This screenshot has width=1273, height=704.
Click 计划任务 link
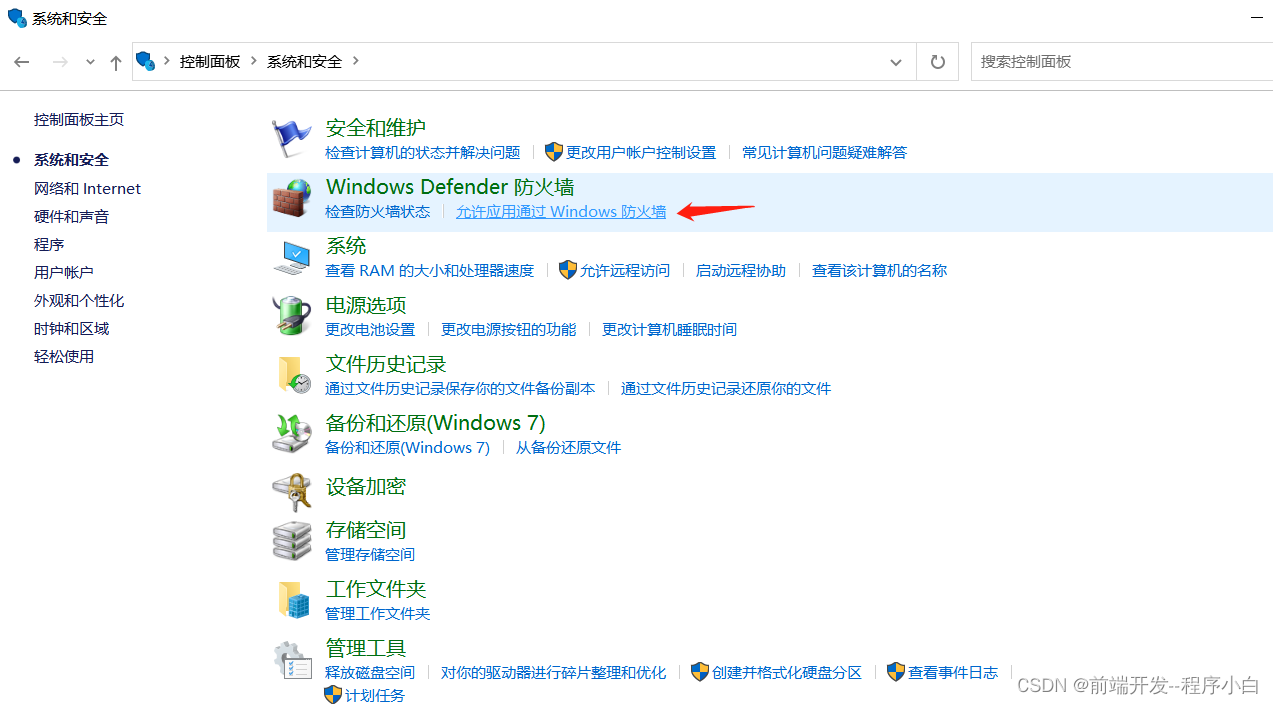[x=375, y=695]
